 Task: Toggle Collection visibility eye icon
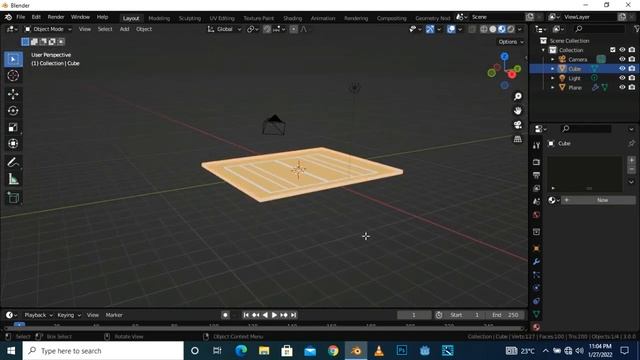(622, 50)
